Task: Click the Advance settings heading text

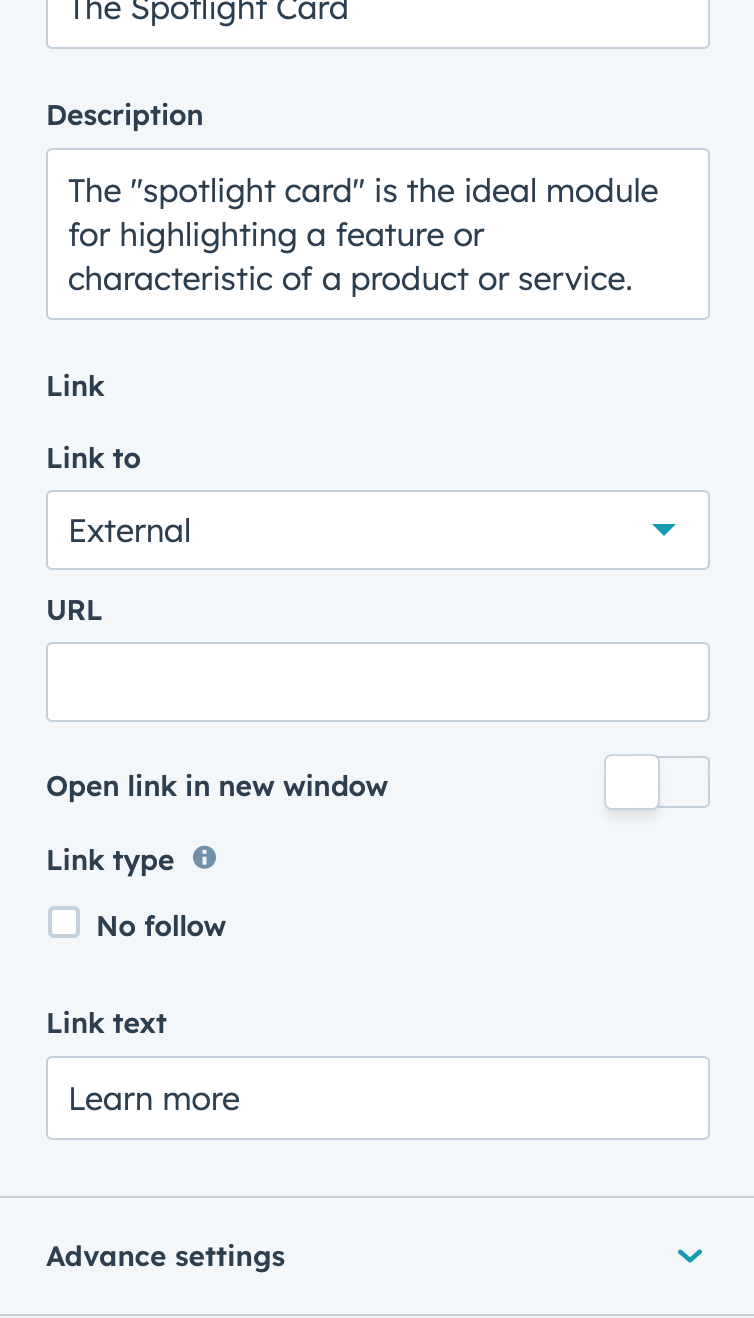Action: [x=166, y=1256]
